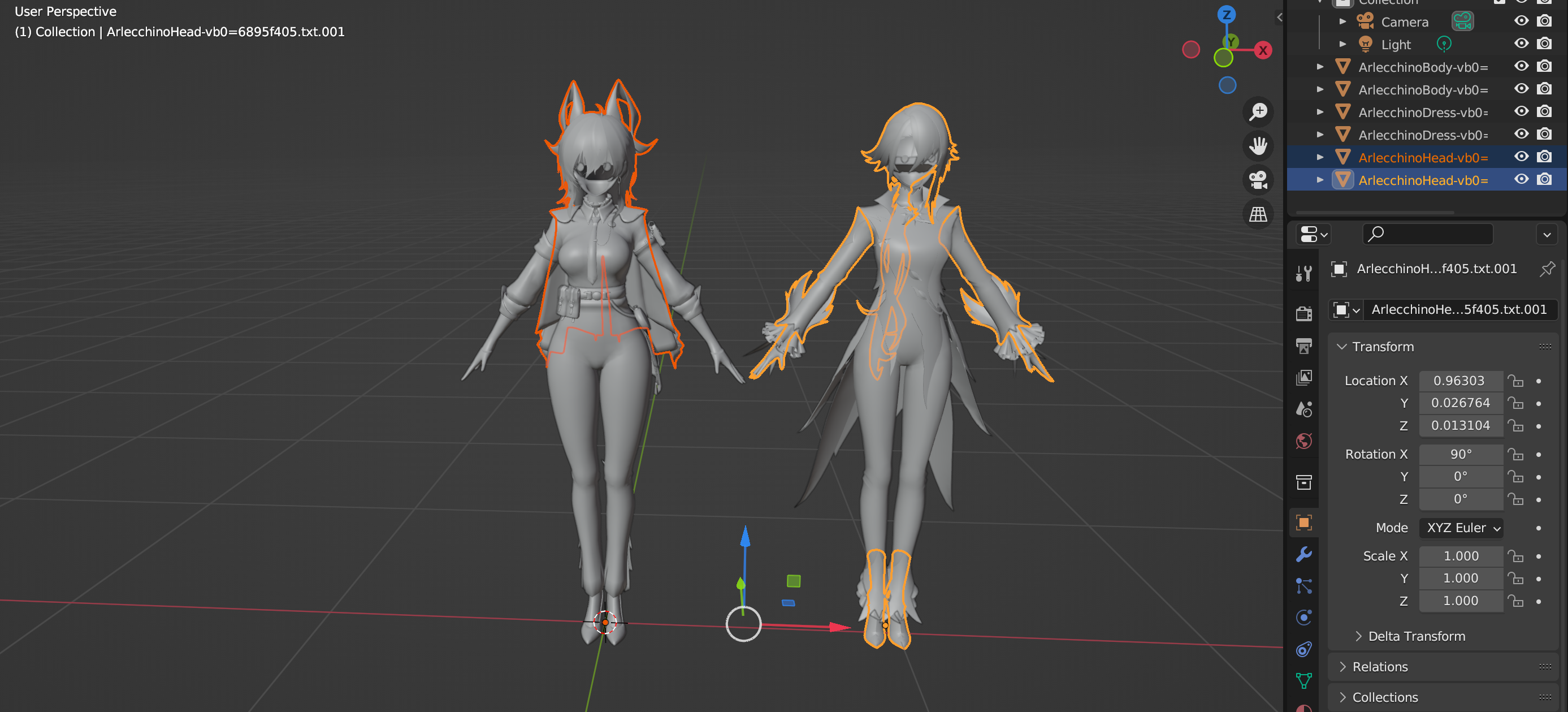Open the Tool properties tab
The height and width of the screenshot is (712, 1568).
[1303, 274]
